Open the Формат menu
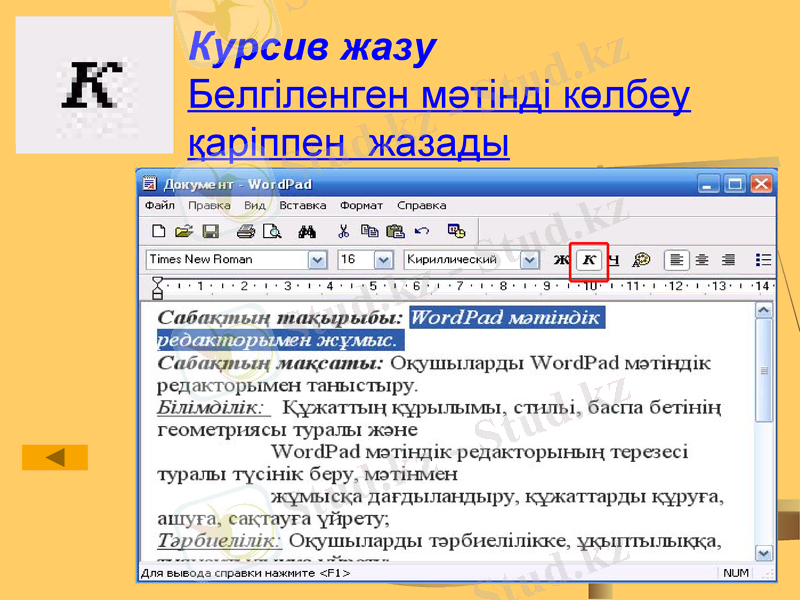This screenshot has height=600, width=800. [x=359, y=205]
